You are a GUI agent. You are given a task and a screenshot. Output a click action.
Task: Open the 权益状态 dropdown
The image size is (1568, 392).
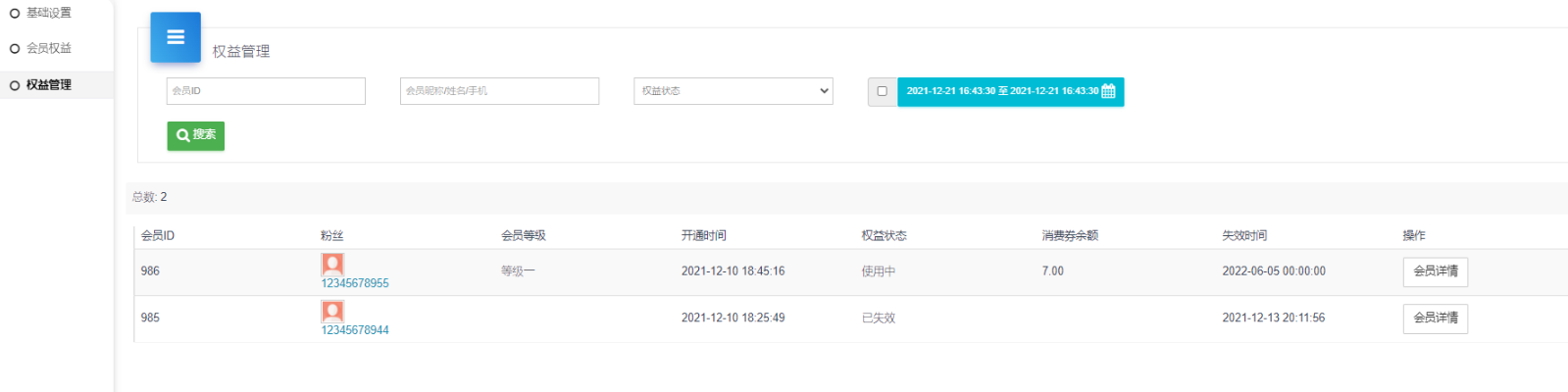(x=733, y=91)
